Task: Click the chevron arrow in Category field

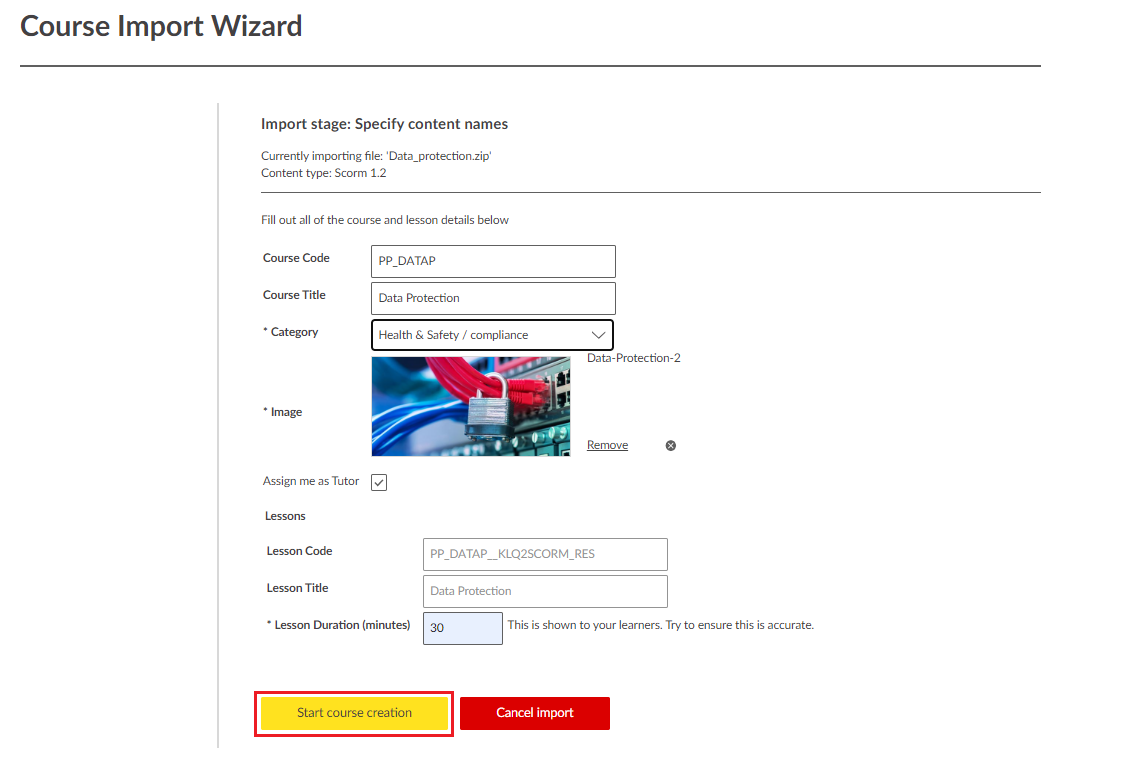Action: click(598, 335)
